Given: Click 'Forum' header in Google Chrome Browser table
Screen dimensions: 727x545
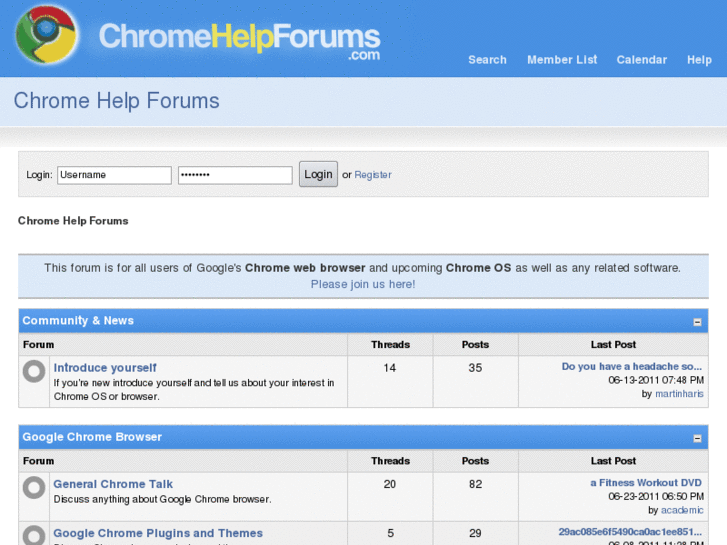Looking at the screenshot, I should 38,461.
